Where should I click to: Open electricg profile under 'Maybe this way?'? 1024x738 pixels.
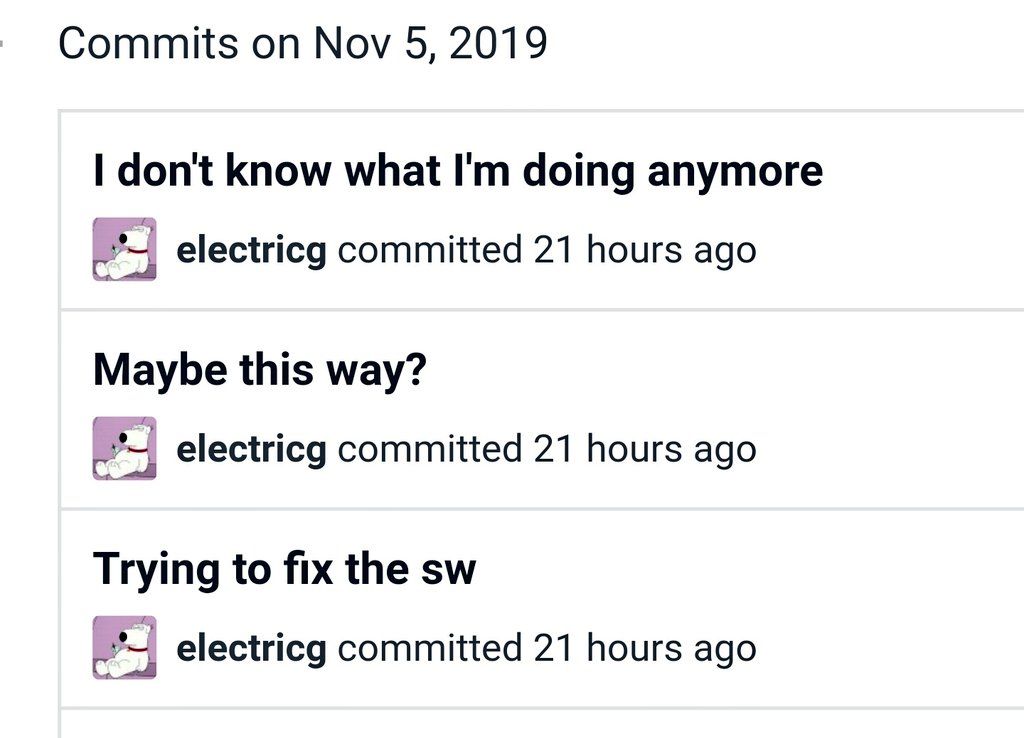251,450
